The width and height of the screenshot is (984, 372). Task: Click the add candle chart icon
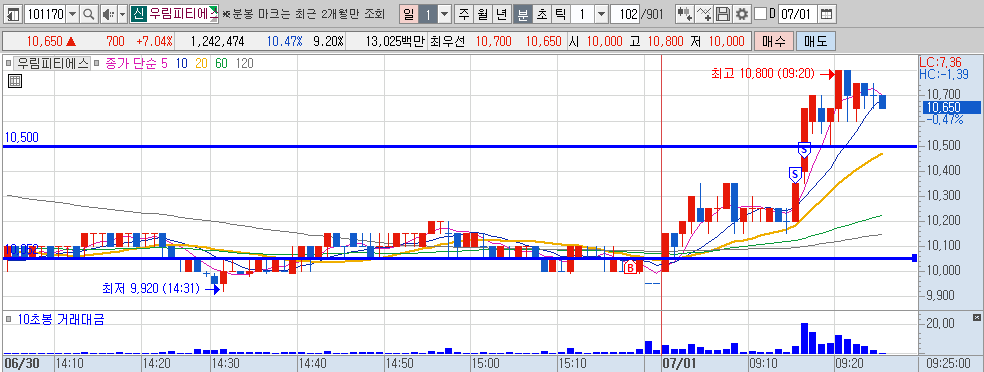tap(685, 13)
